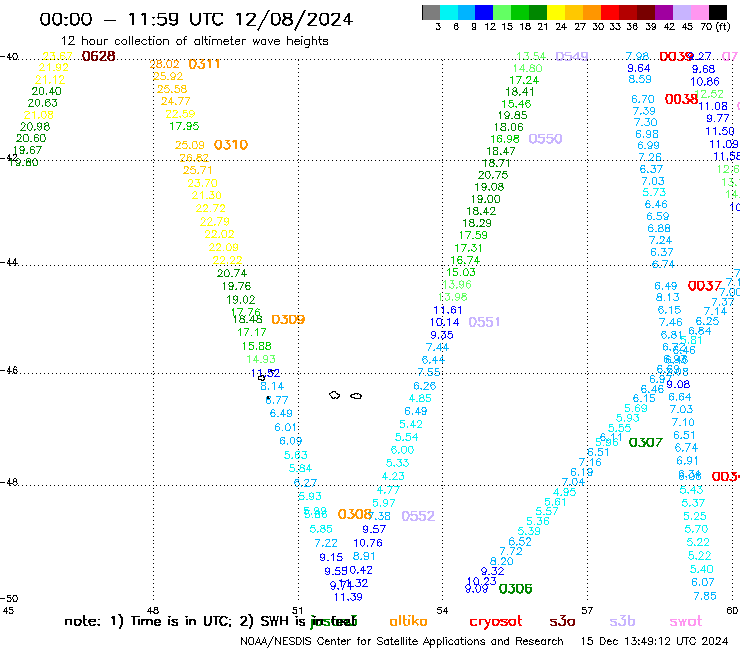Select the -46 latitude axis label

[9, 370]
